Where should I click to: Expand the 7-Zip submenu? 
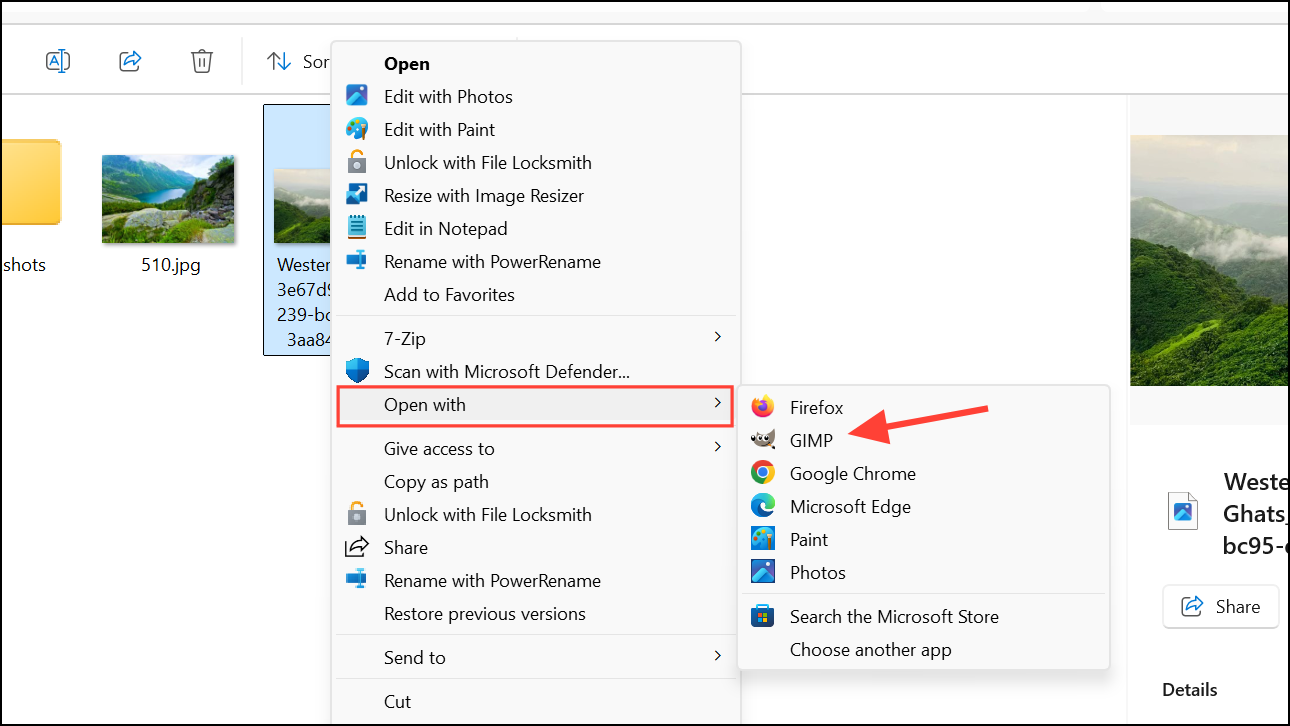536,338
